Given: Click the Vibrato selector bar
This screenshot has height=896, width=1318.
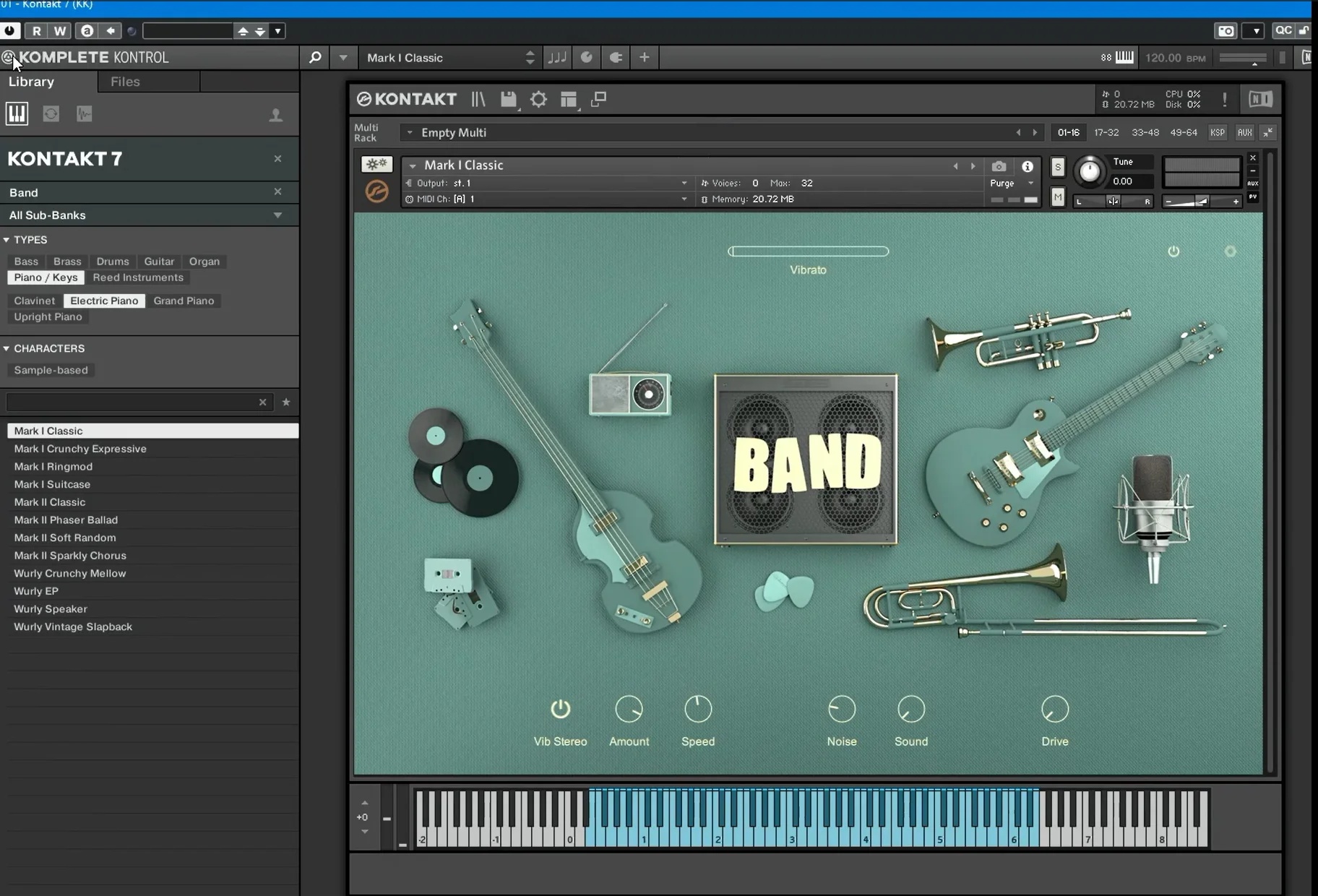Looking at the screenshot, I should pos(808,251).
